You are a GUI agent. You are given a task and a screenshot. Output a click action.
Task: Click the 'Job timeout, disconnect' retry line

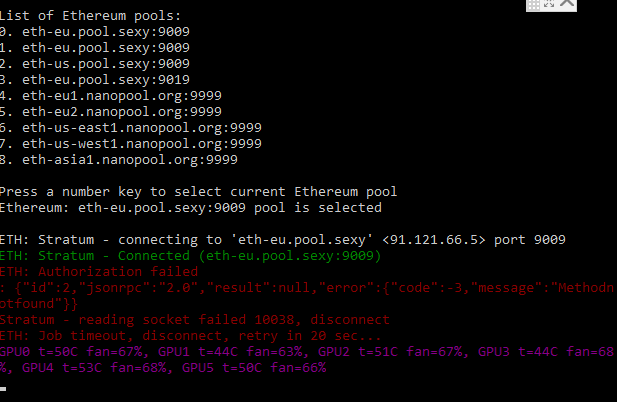click(x=190, y=336)
